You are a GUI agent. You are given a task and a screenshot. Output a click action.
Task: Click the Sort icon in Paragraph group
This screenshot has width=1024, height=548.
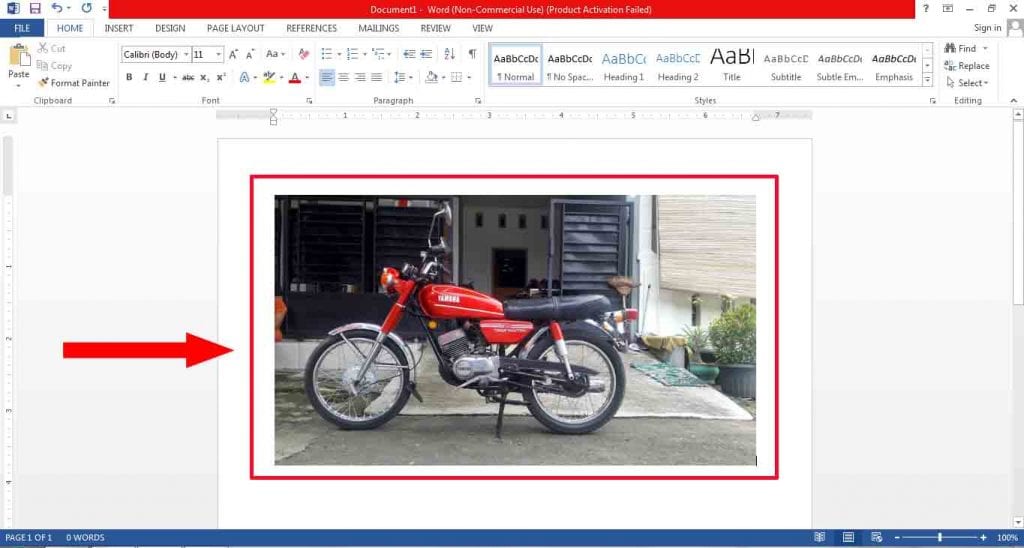(x=449, y=54)
